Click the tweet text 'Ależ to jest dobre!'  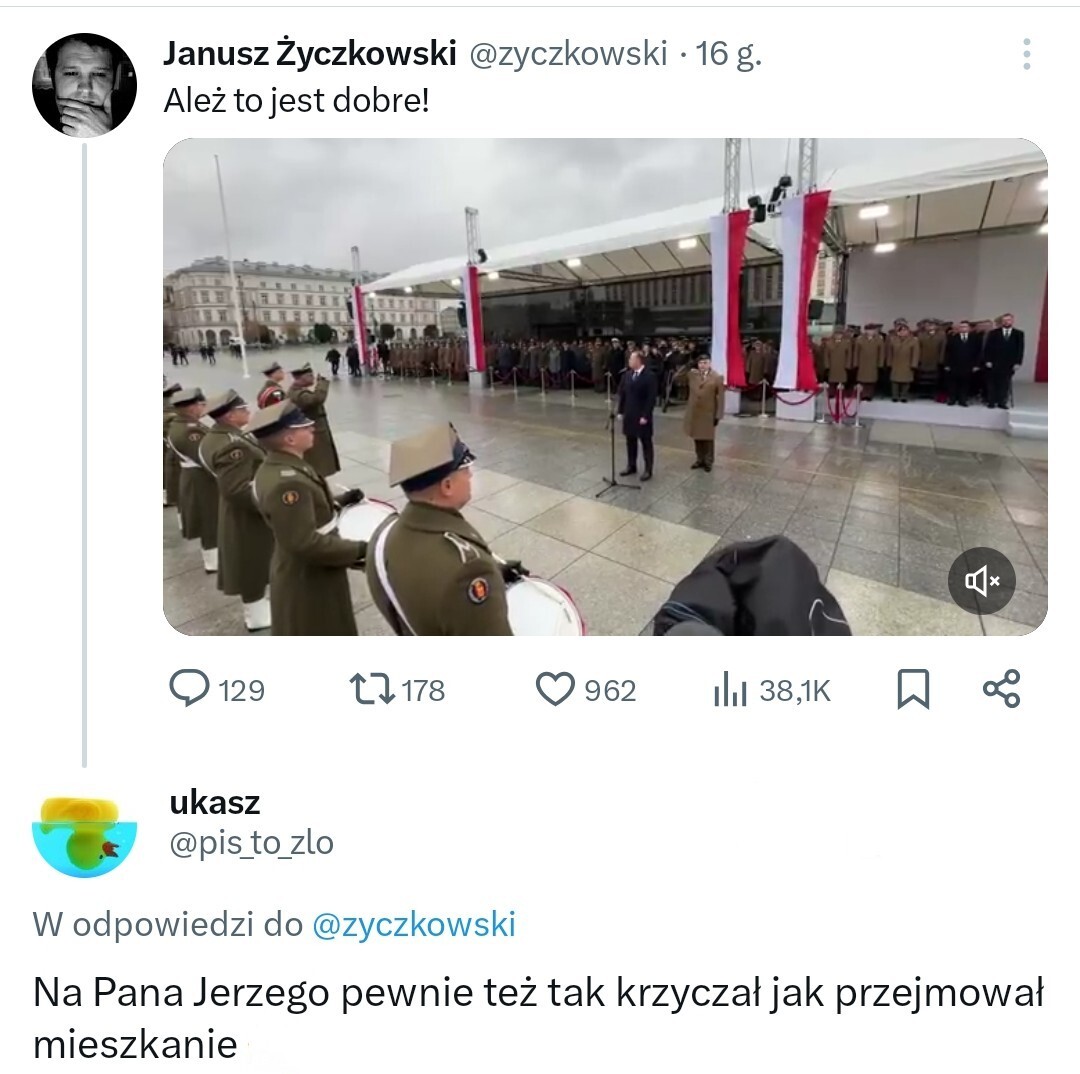pyautogui.click(x=296, y=101)
